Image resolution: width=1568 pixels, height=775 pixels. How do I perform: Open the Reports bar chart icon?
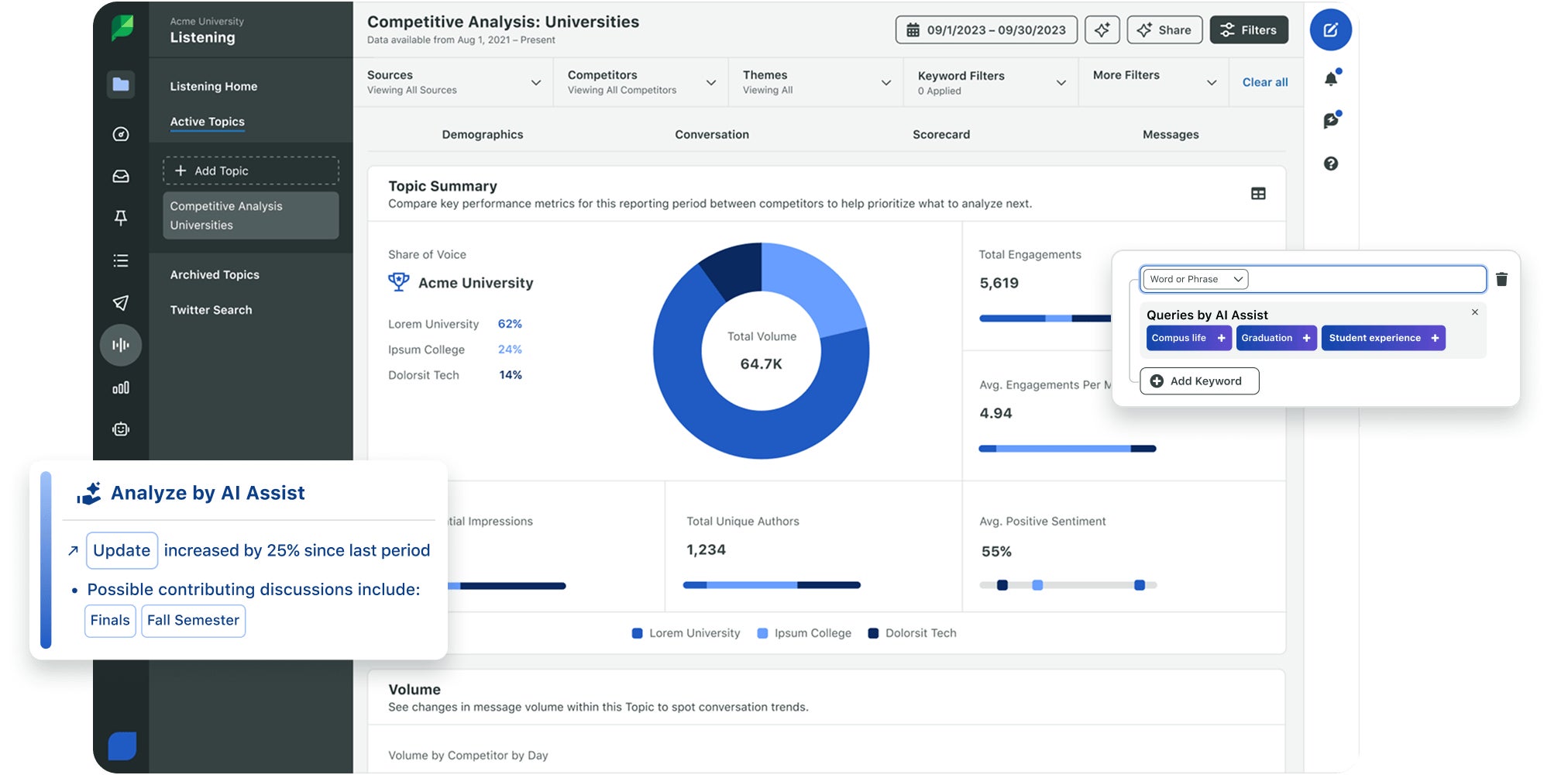point(121,387)
